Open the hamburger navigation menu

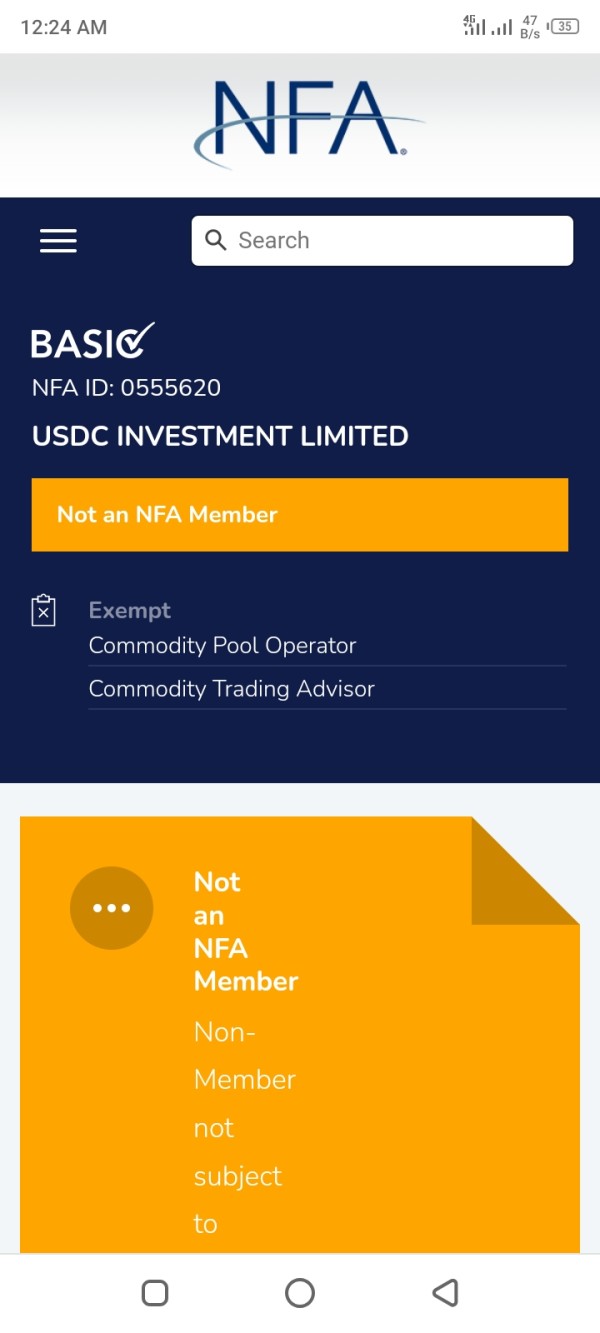(58, 241)
